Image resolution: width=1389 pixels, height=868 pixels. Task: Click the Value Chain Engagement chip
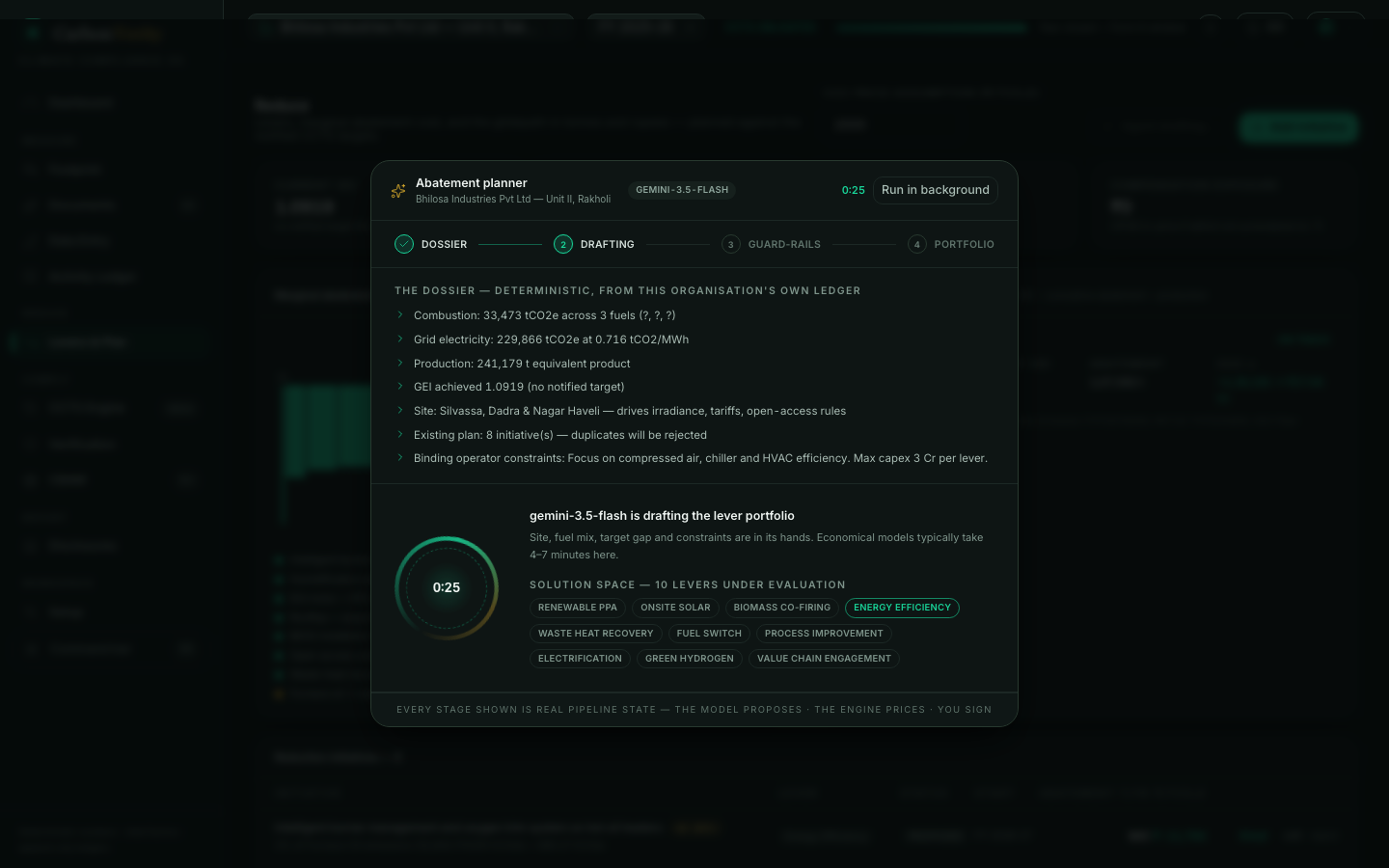click(x=824, y=659)
